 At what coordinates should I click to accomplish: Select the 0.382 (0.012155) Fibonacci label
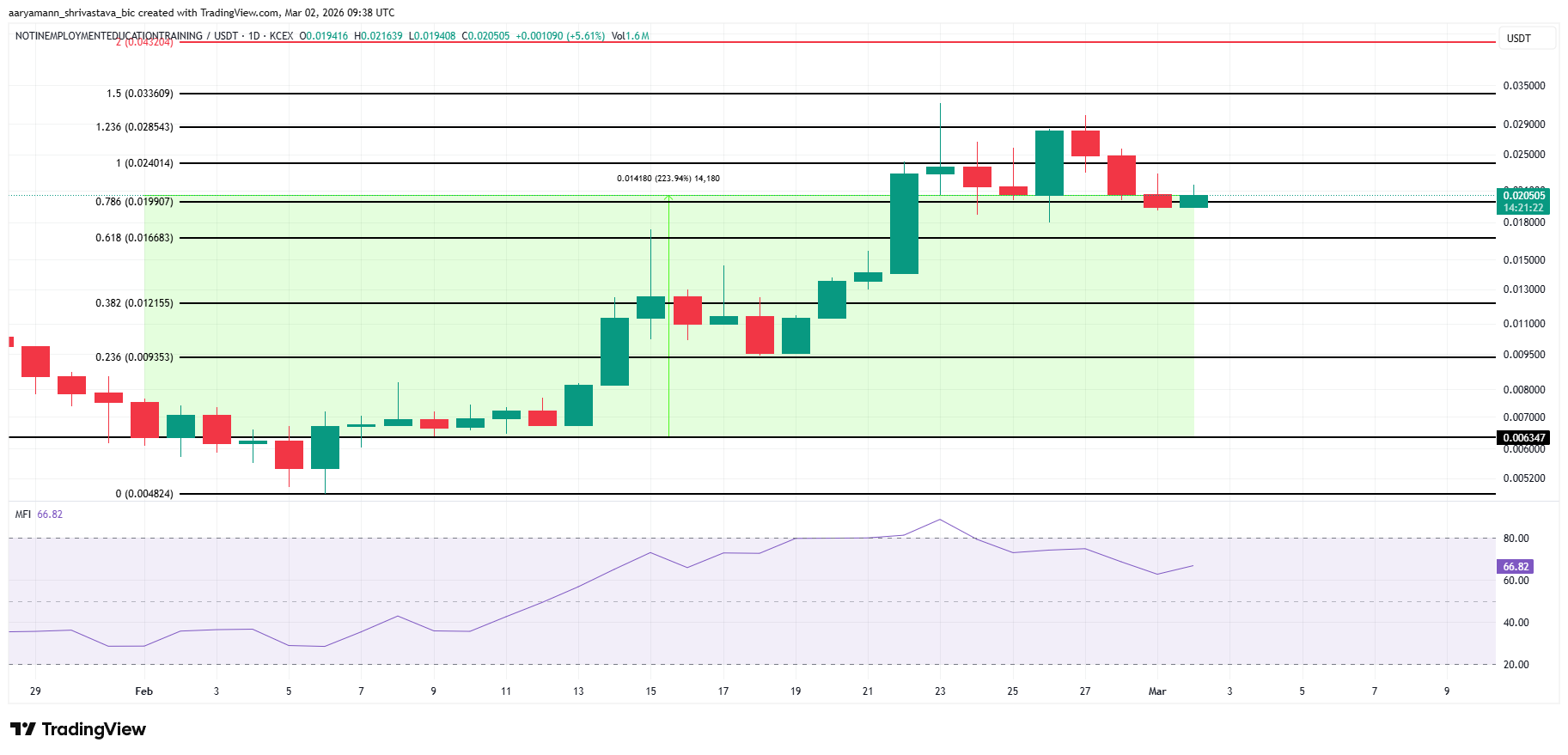tap(134, 303)
